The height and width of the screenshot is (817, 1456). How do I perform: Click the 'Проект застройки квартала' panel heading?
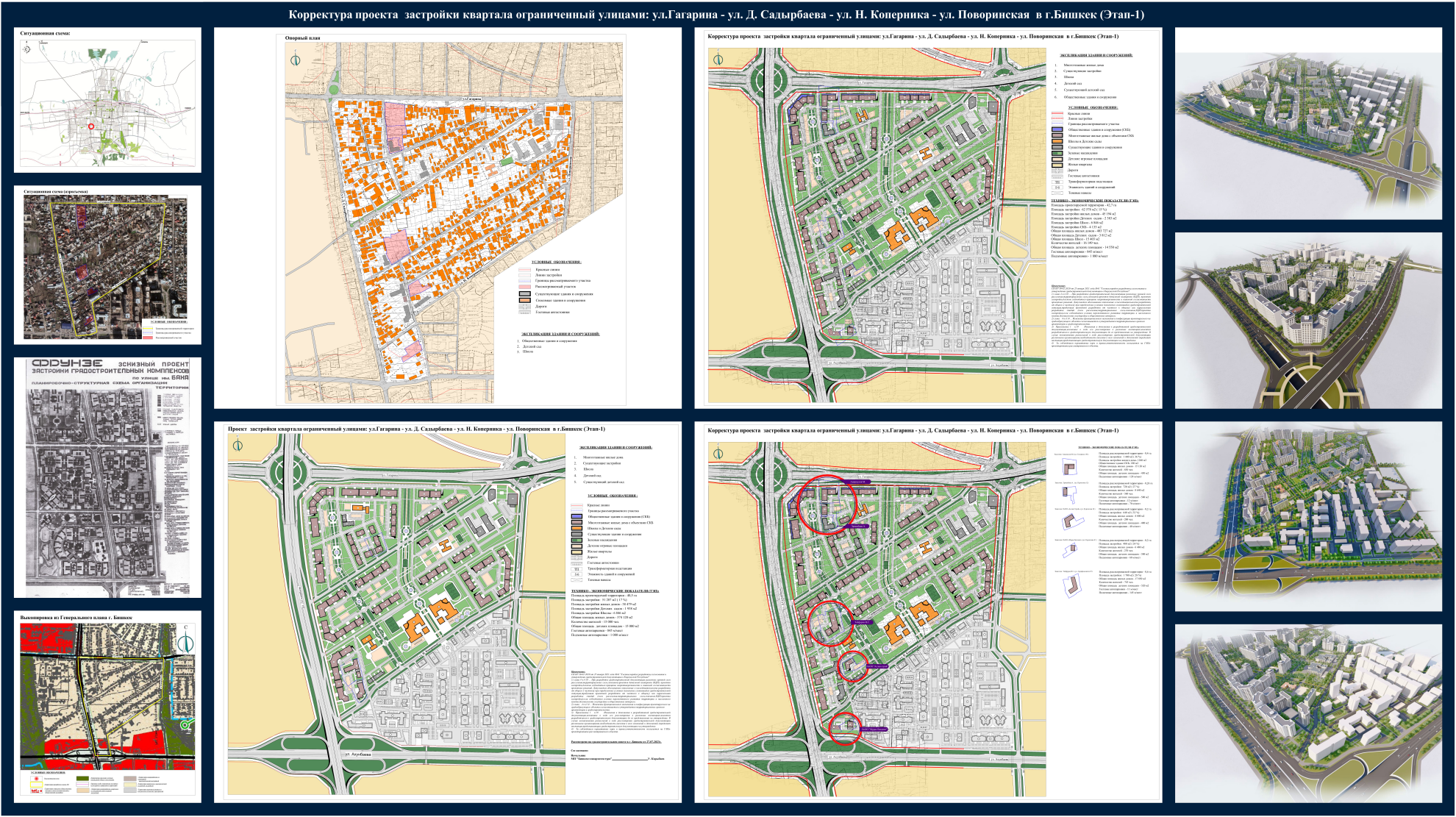tap(416, 429)
